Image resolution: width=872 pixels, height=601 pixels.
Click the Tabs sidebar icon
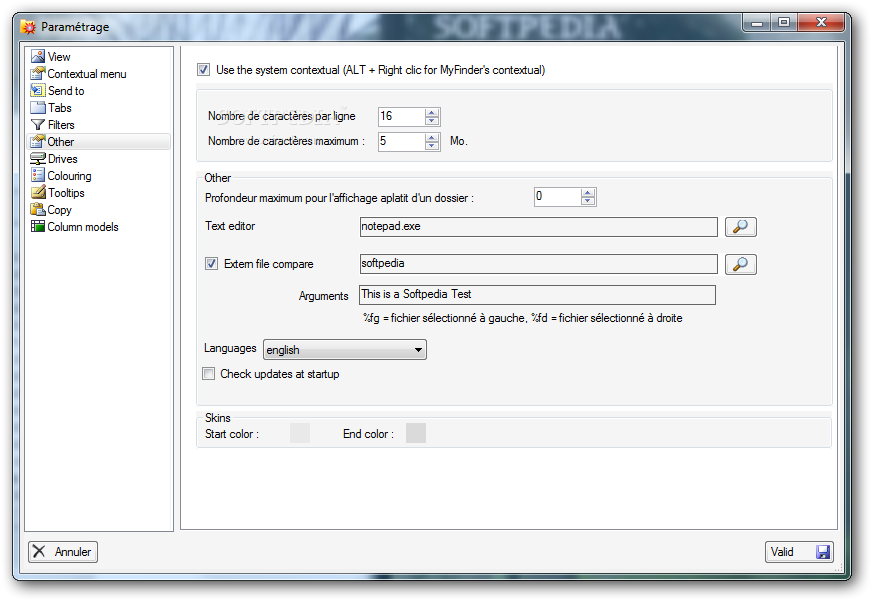click(38, 107)
